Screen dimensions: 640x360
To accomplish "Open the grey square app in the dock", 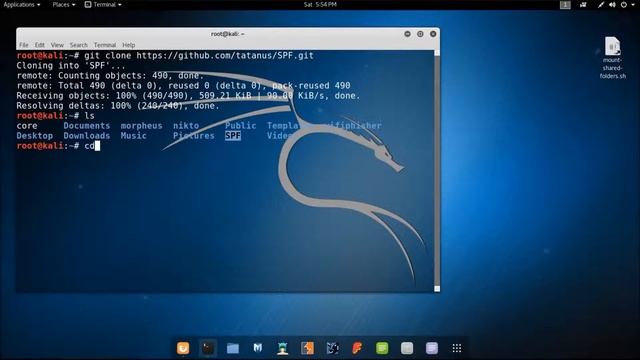I will click(407, 348).
